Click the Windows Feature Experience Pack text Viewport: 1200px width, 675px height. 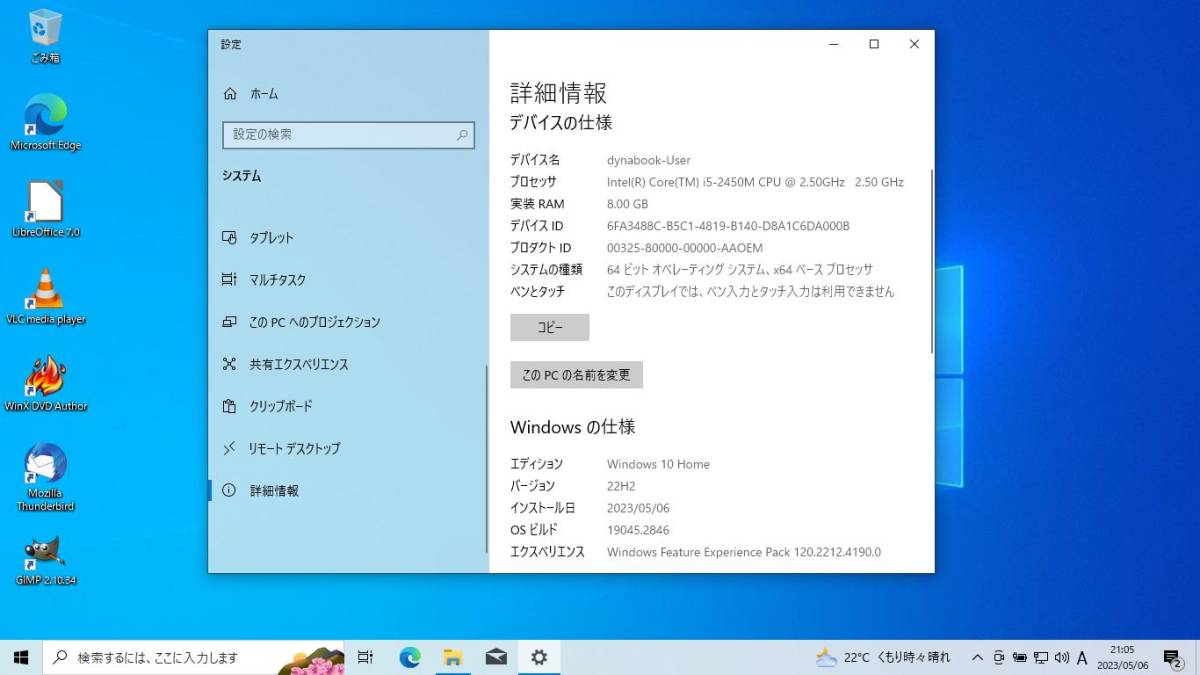point(744,552)
